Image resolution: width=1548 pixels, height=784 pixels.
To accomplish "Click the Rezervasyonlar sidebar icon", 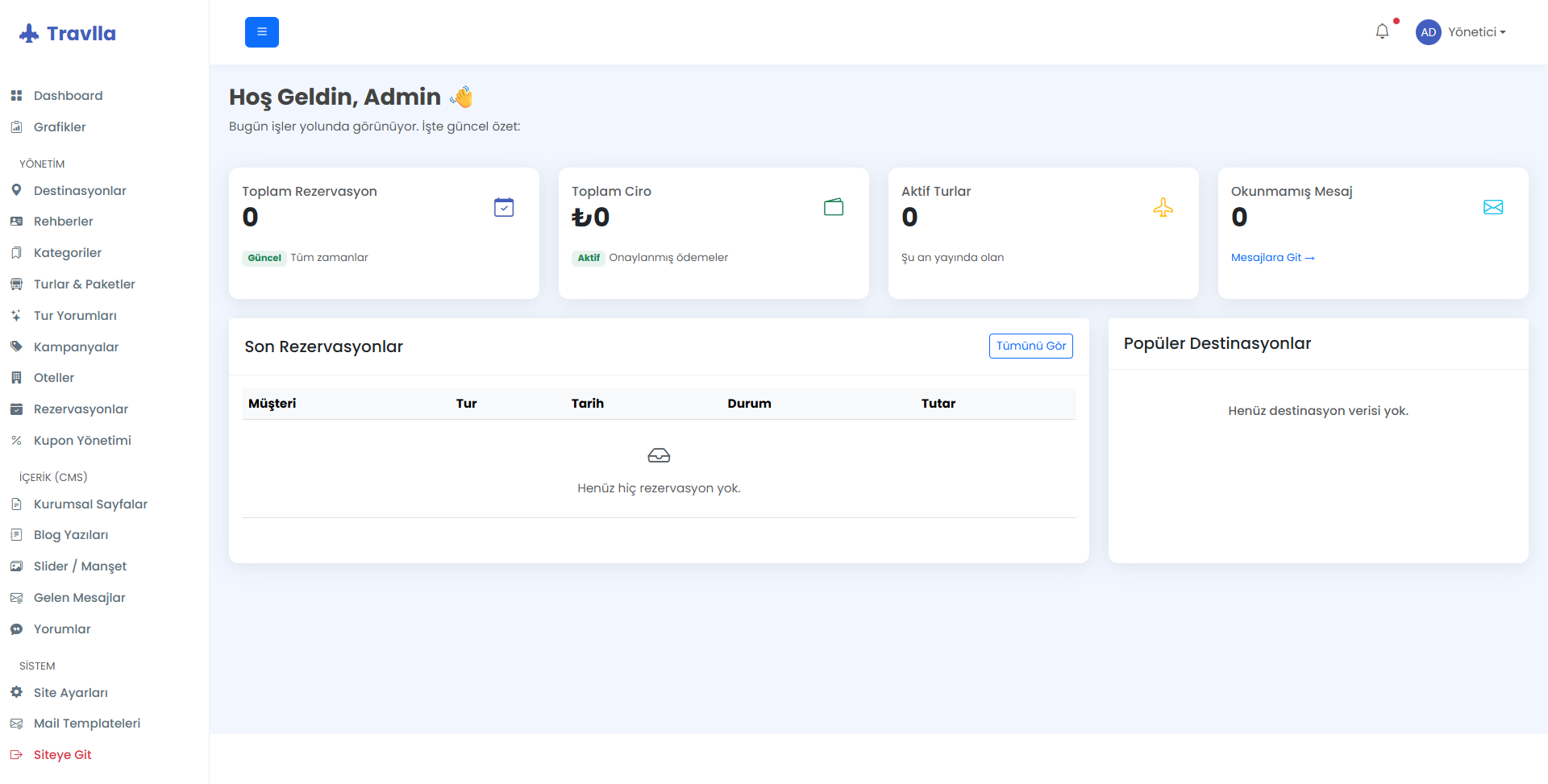I will pyautogui.click(x=16, y=409).
